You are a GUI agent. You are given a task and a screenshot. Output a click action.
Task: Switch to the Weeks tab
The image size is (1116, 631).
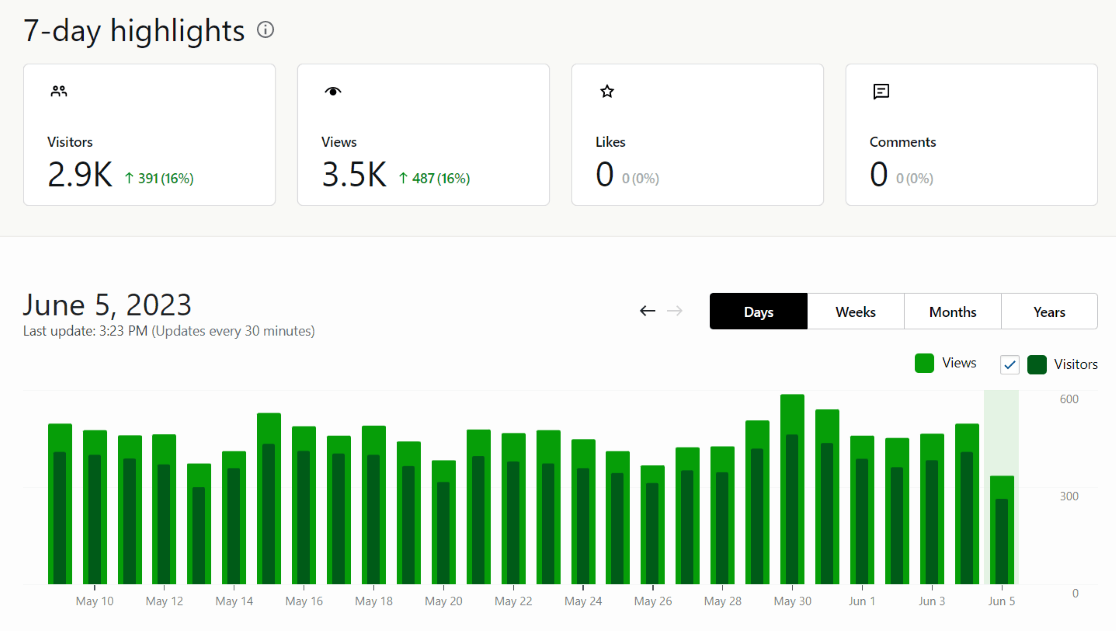855,311
